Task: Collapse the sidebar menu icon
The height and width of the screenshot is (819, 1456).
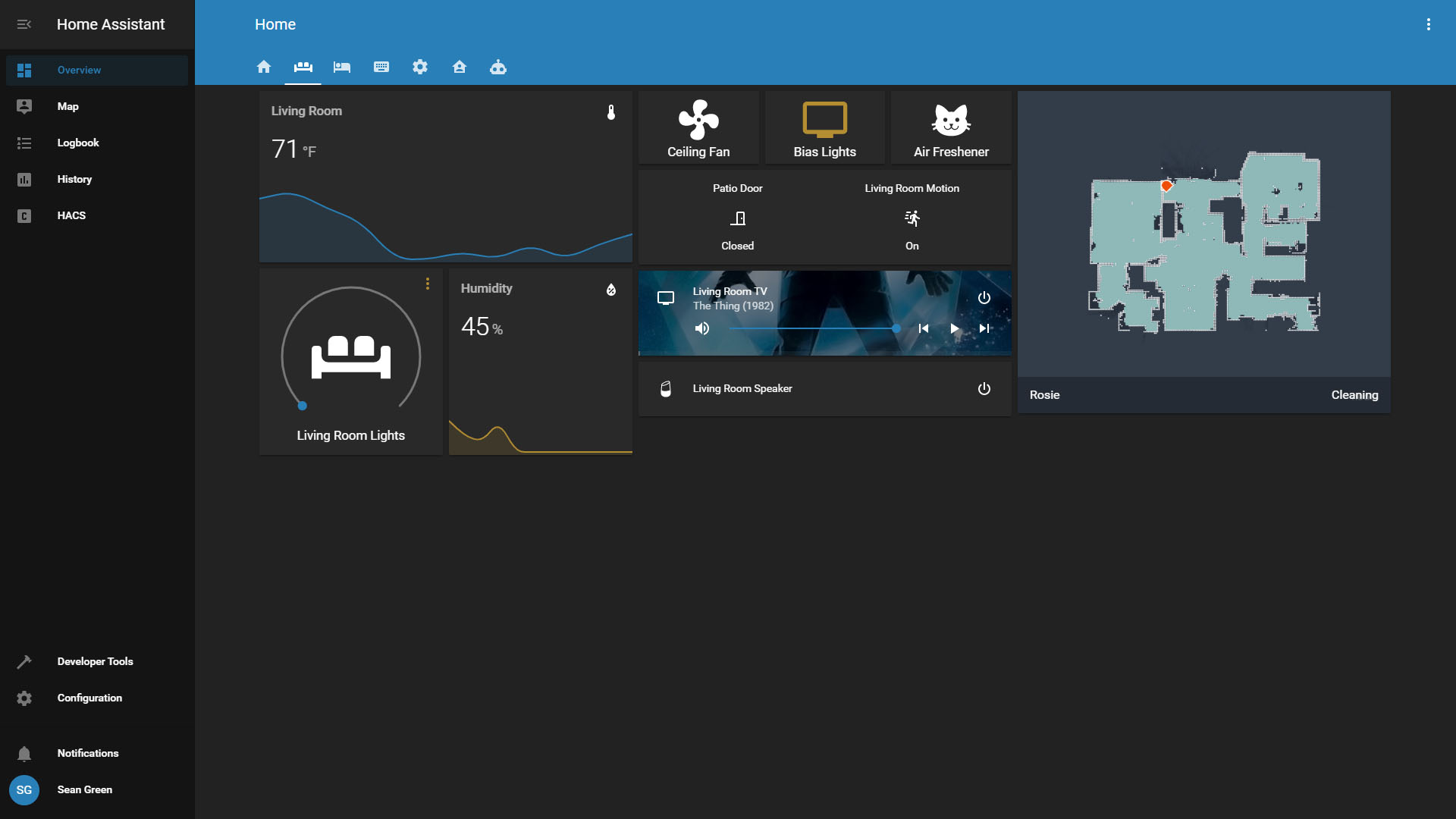Action: coord(24,24)
